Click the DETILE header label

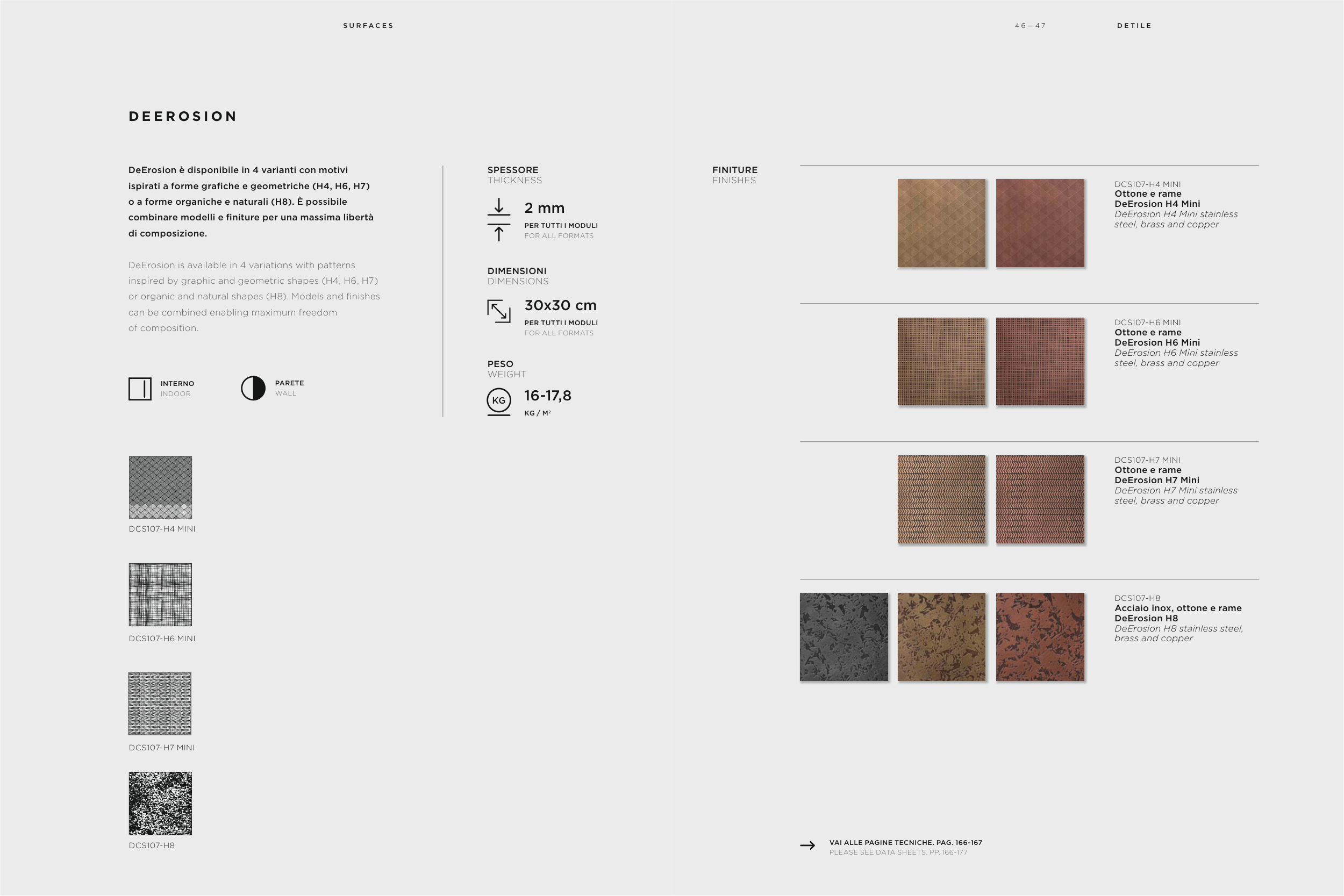click(1134, 26)
